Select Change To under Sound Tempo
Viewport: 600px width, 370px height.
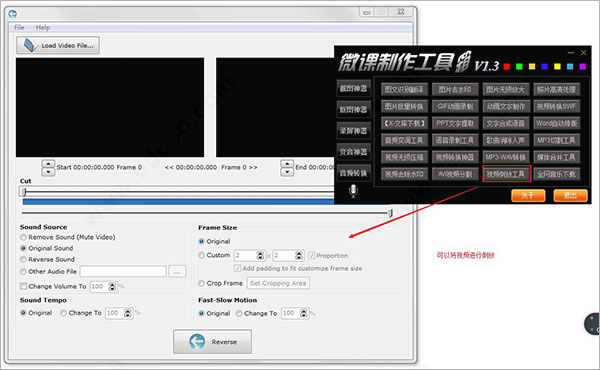tap(64, 313)
